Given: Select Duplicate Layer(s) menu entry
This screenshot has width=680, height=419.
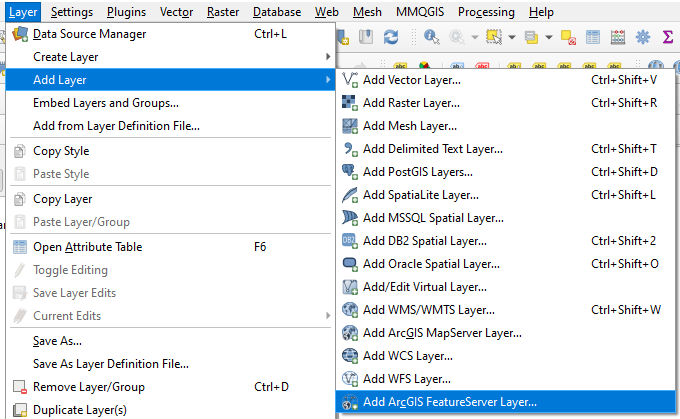Looking at the screenshot, I should (170, 410).
